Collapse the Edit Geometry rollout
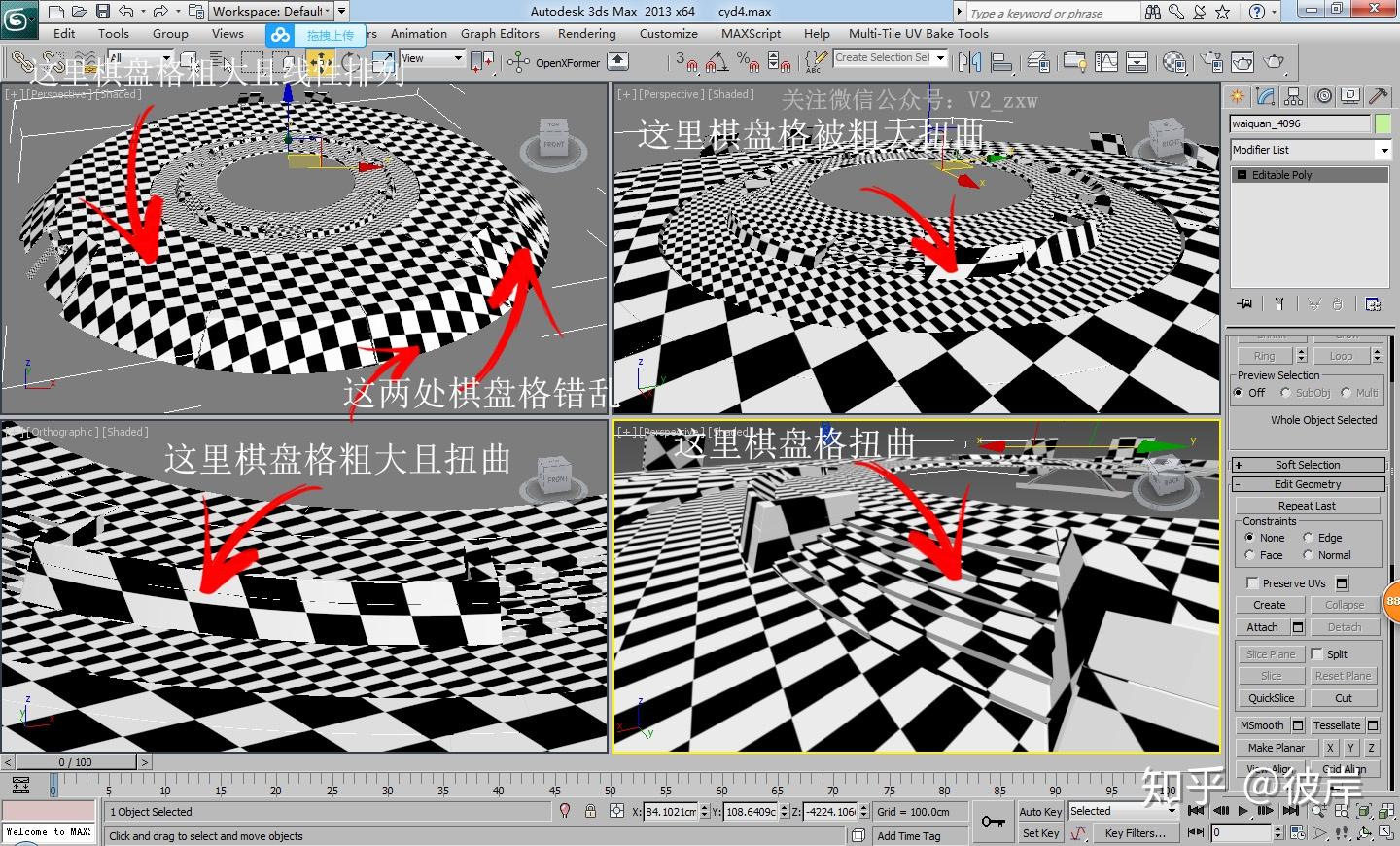Screen dimensions: 1400x846 1308,484
